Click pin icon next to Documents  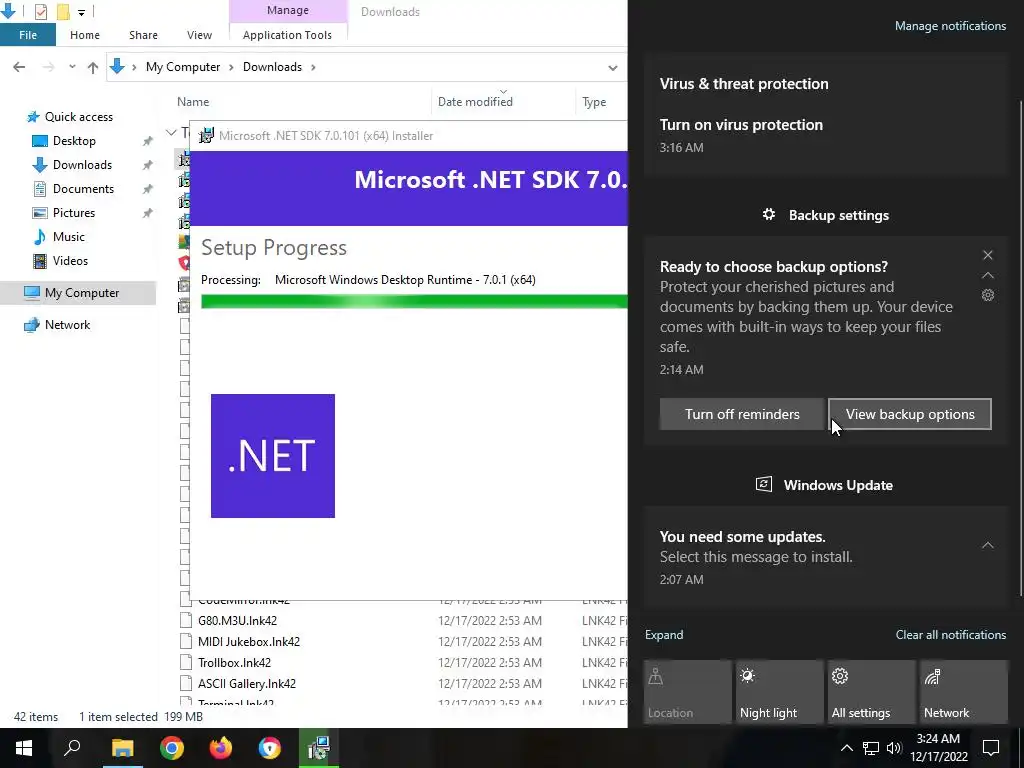148,189
